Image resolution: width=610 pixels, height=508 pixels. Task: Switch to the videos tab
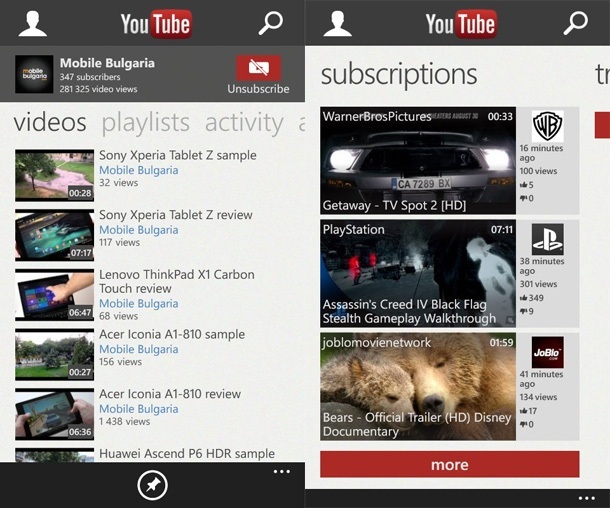click(50, 122)
